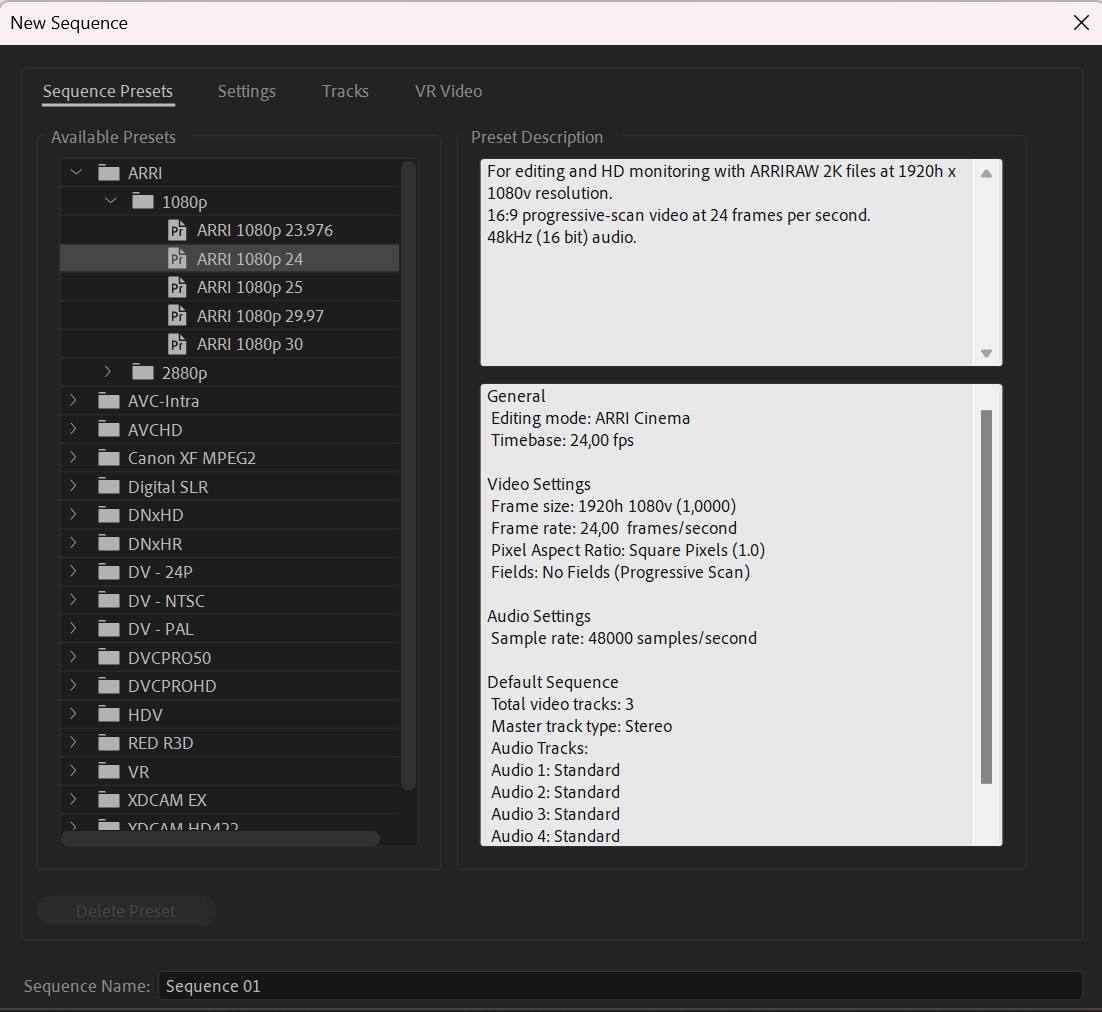Expand the HDV presets

(x=73, y=713)
